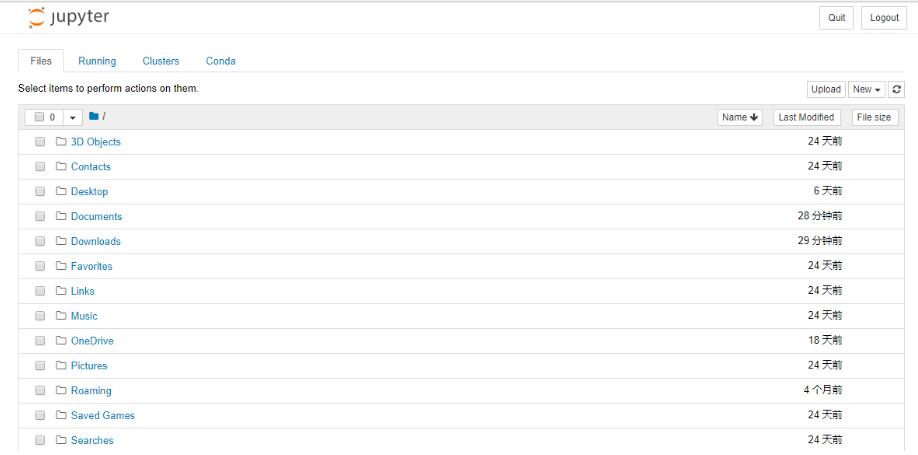The width and height of the screenshot is (918, 455).
Task: Click the folder icon beside Downloads
Action: (x=61, y=241)
